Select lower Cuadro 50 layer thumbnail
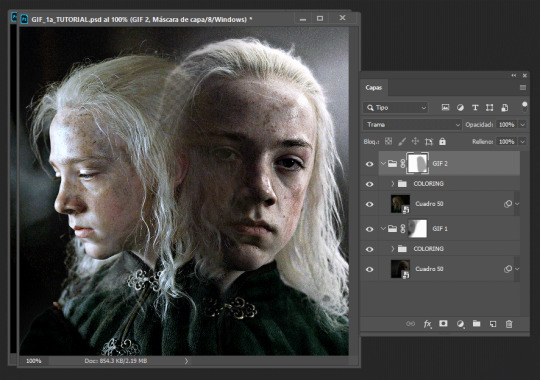The height and width of the screenshot is (380, 540). [x=400, y=269]
